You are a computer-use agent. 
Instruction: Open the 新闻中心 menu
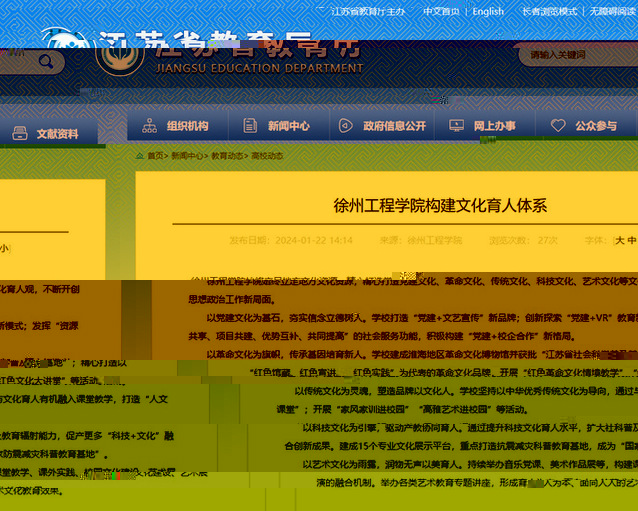pyautogui.click(x=288, y=126)
